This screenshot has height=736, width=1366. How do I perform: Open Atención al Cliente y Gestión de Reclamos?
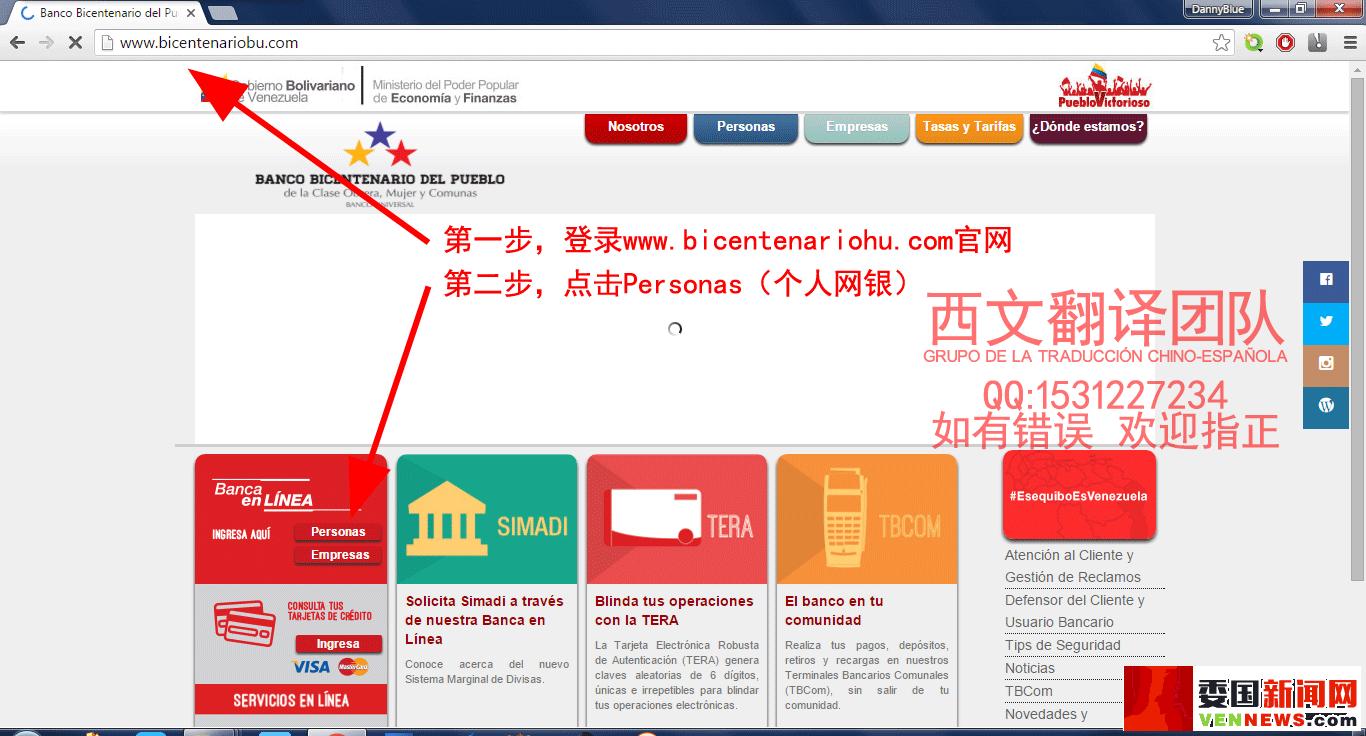(x=1073, y=566)
